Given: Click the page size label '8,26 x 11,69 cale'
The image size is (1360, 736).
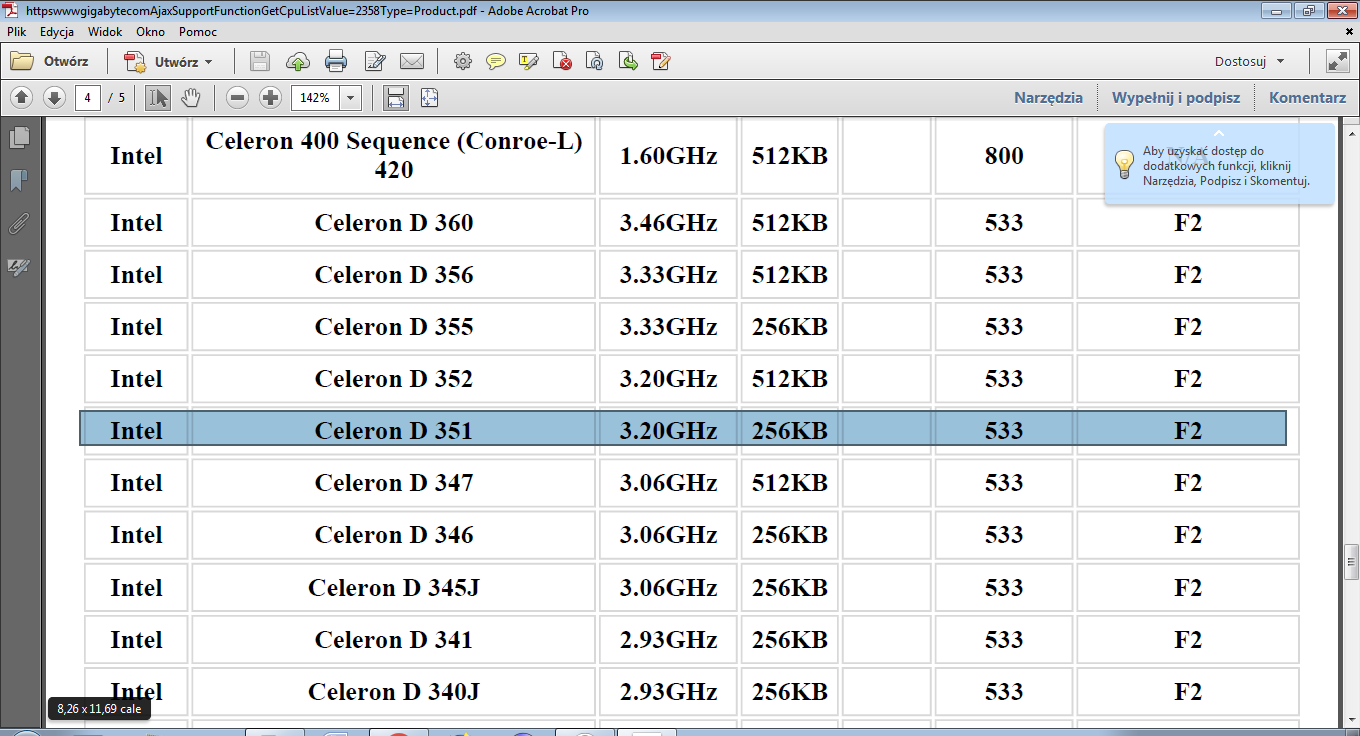Looking at the screenshot, I should coord(99,709).
